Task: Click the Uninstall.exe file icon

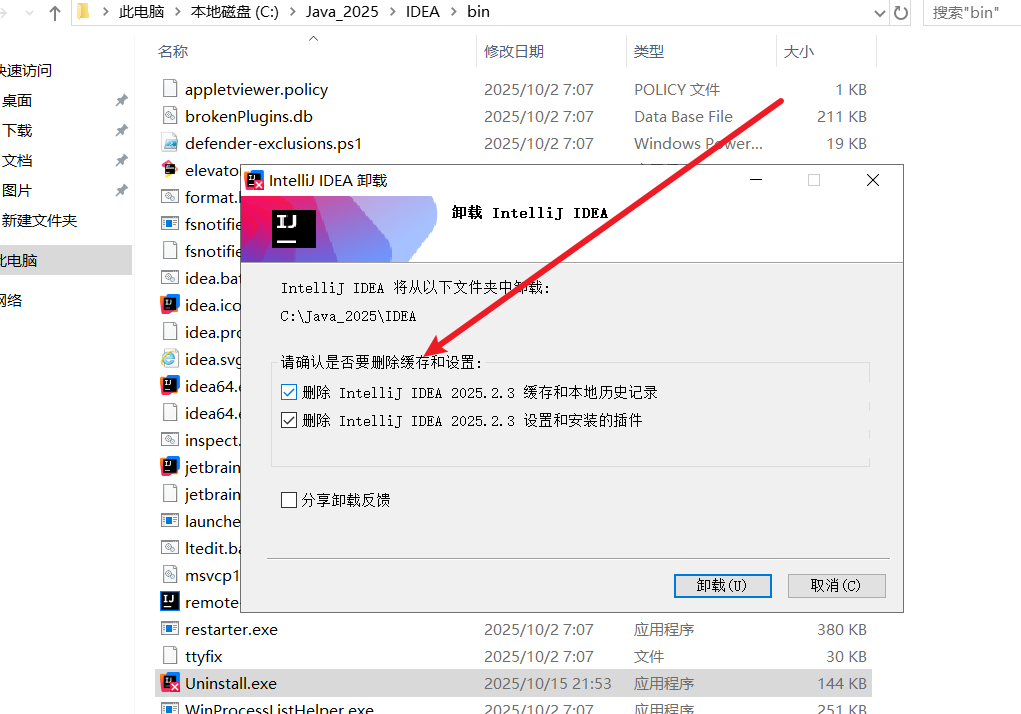Action: 169,684
